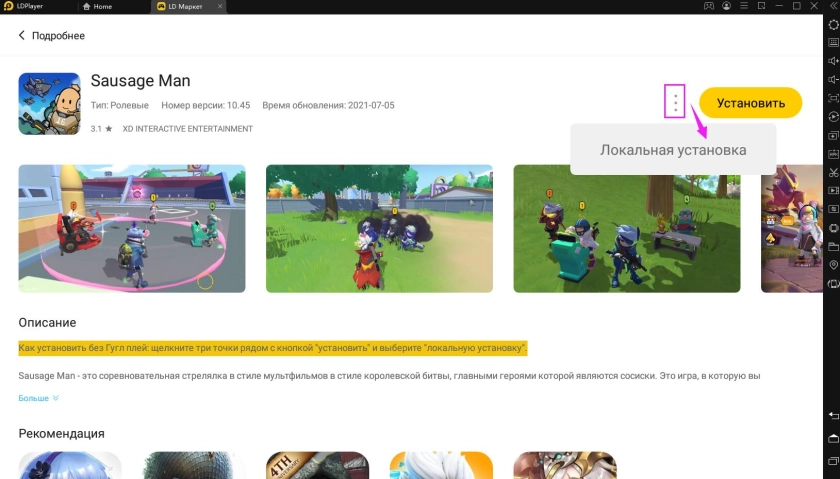Open first screenshot with pink circle arena
This screenshot has height=479, width=840.
(x=132, y=229)
